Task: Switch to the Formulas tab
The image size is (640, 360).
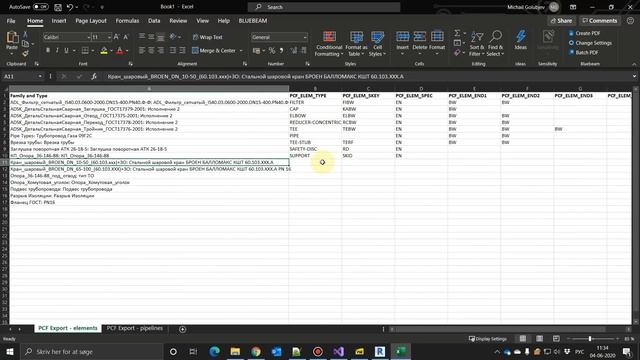Action: [x=127, y=21]
